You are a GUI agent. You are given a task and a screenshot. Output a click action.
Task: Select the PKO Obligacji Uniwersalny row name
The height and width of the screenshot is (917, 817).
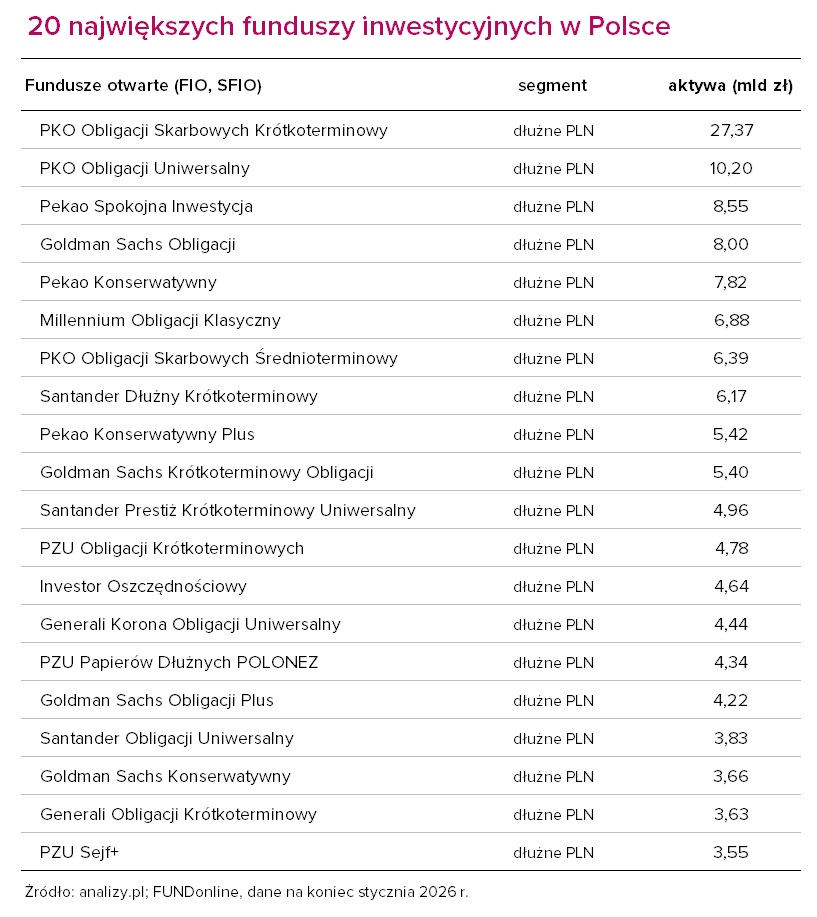pyautogui.click(x=144, y=168)
